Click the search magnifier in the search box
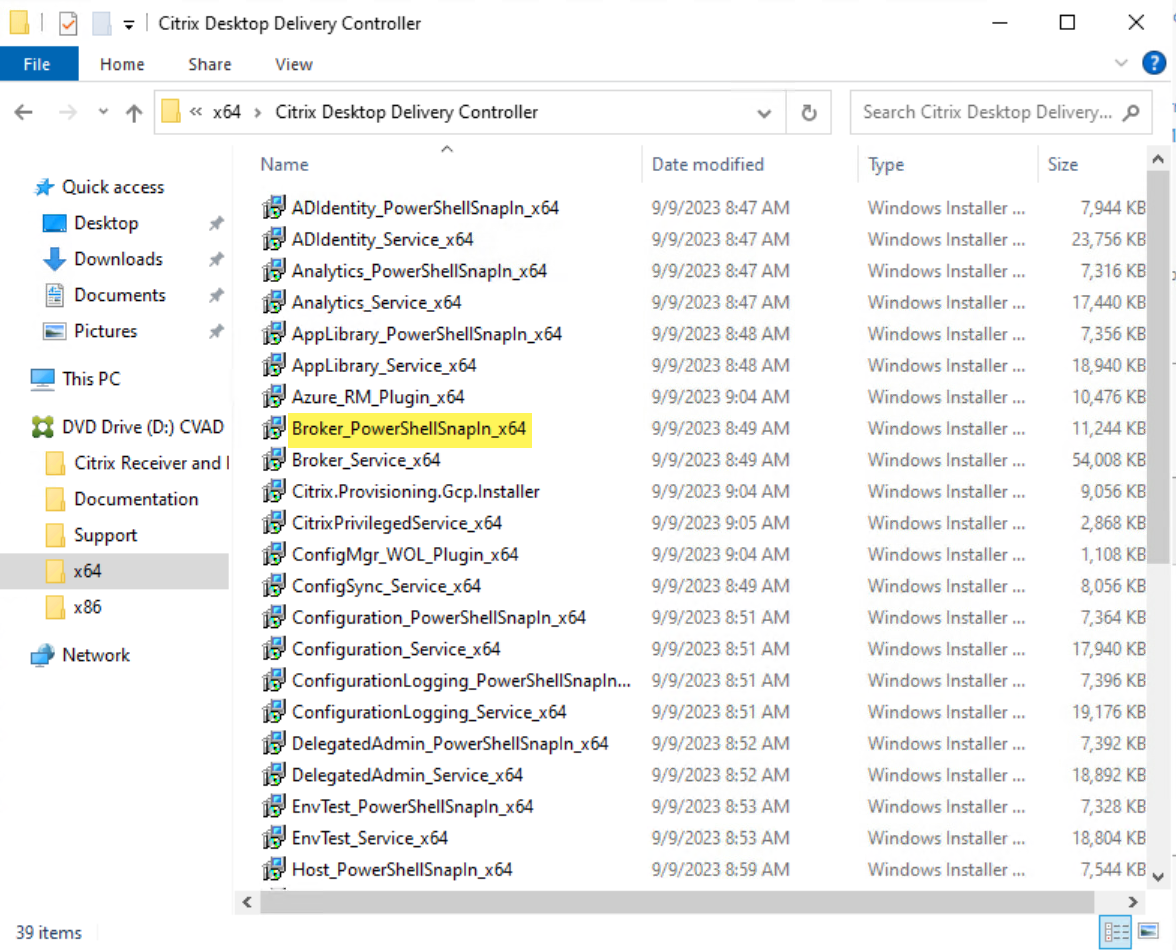Screen dimensions: 1176x950 (1129, 112)
